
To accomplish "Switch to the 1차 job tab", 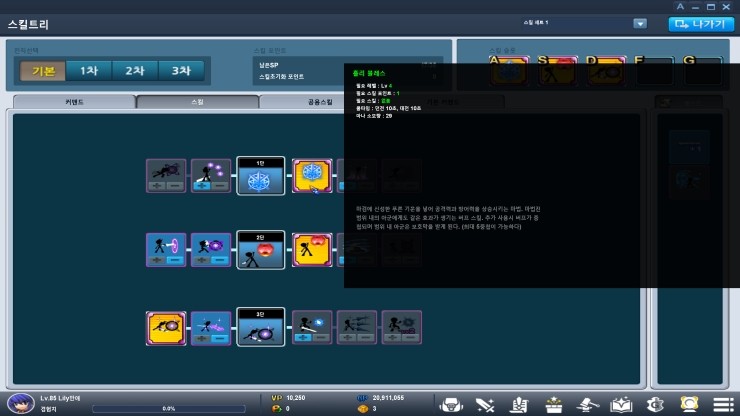I will [89, 71].
